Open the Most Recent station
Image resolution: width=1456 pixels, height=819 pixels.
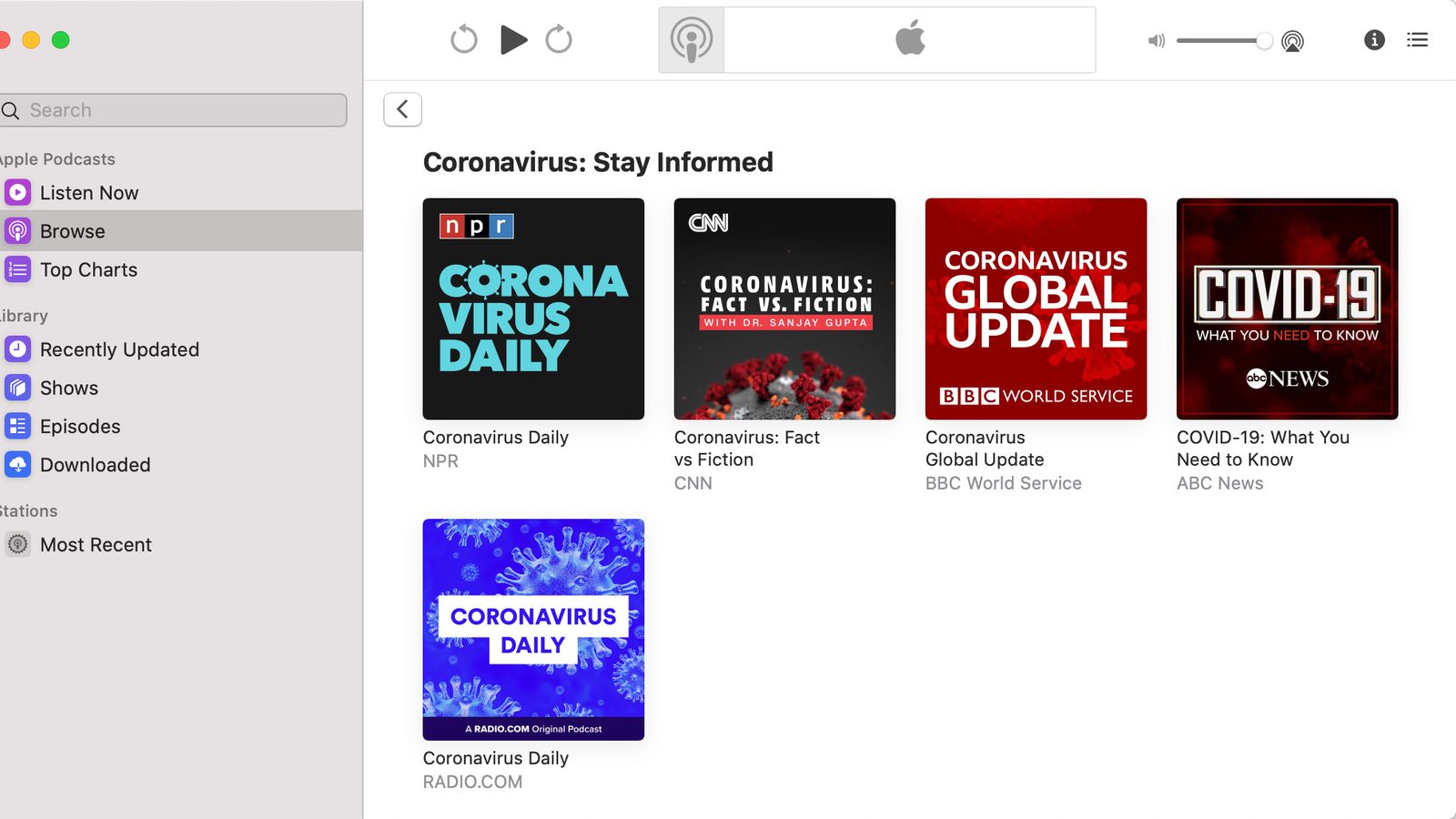pos(181,544)
